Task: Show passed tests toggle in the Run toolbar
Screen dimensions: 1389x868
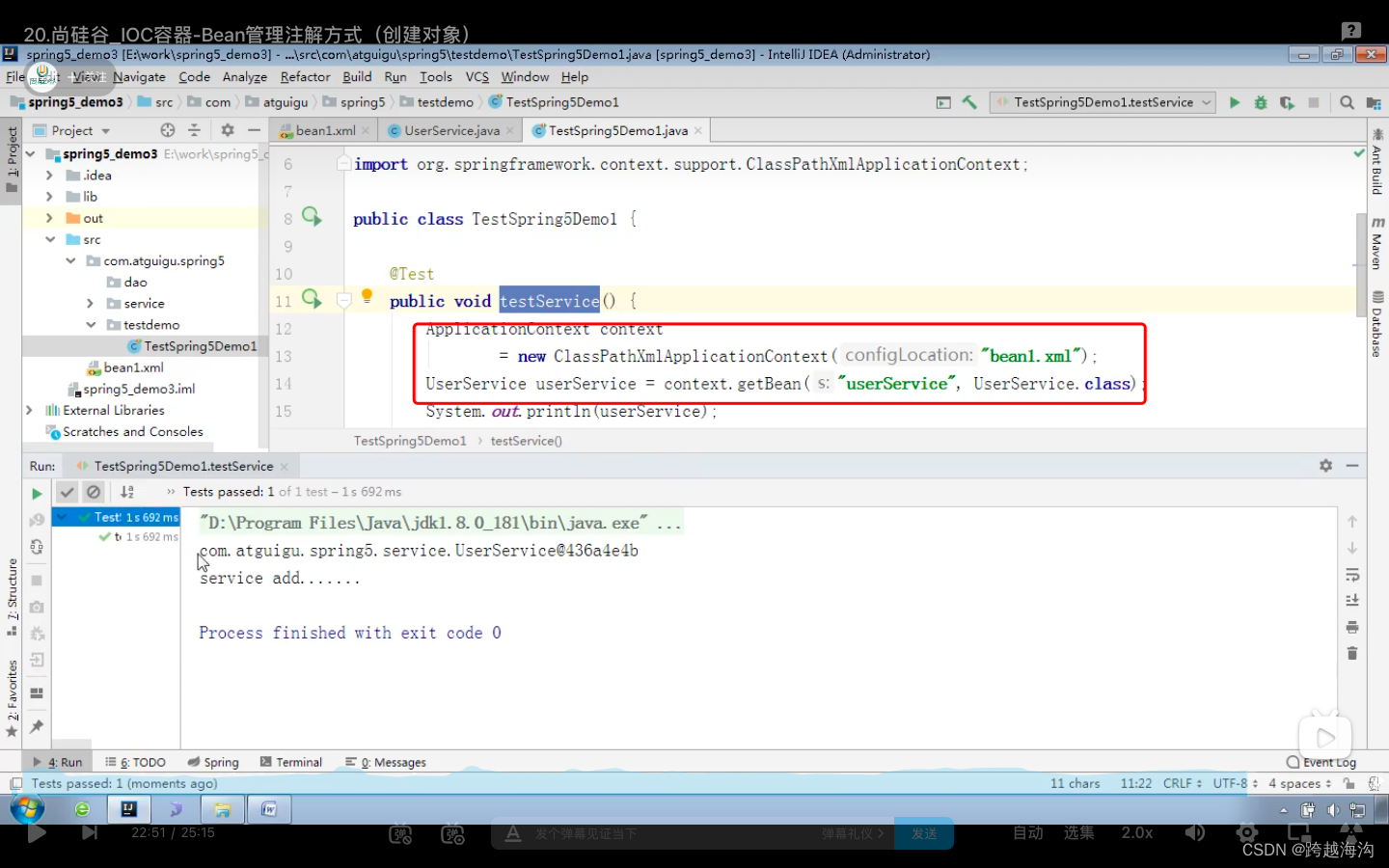Action: [67, 492]
